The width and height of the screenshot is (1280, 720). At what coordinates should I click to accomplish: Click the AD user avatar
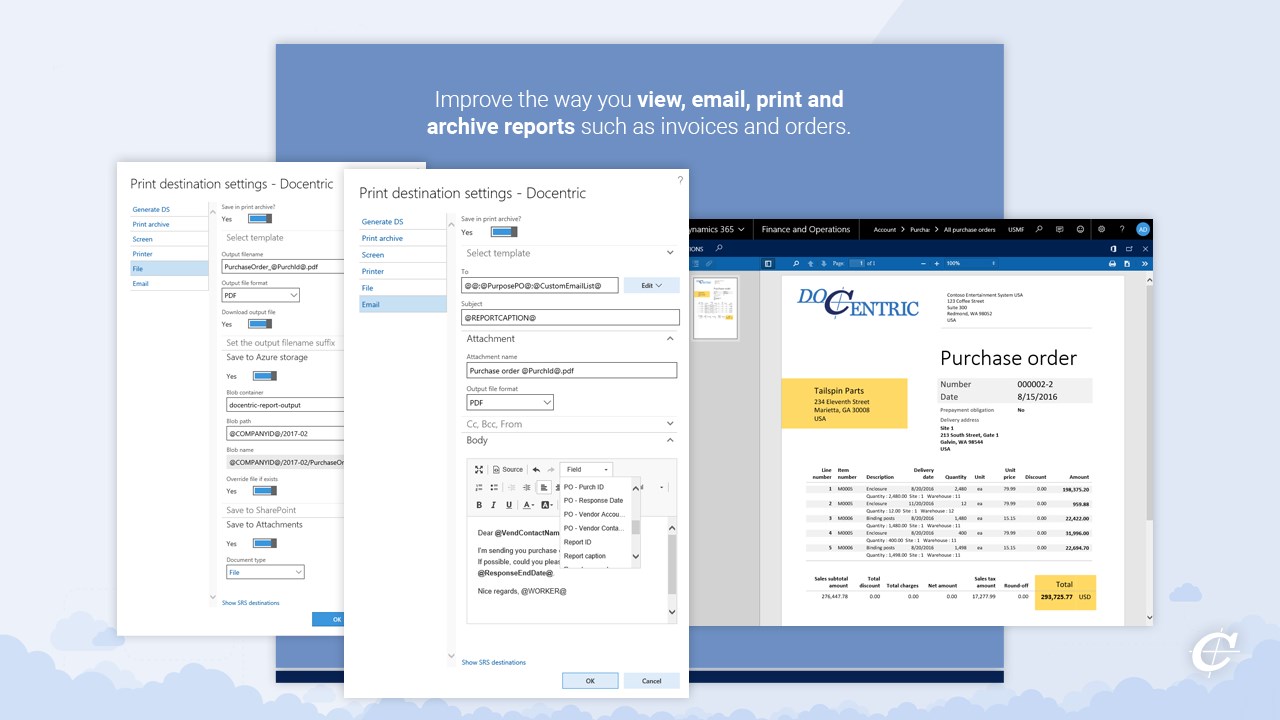(x=1143, y=229)
